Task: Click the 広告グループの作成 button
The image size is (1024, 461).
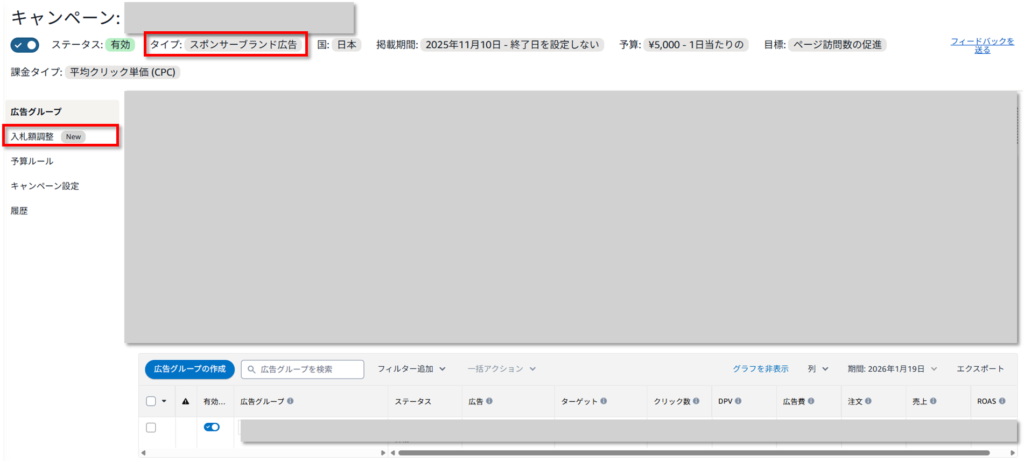Action: coord(189,369)
